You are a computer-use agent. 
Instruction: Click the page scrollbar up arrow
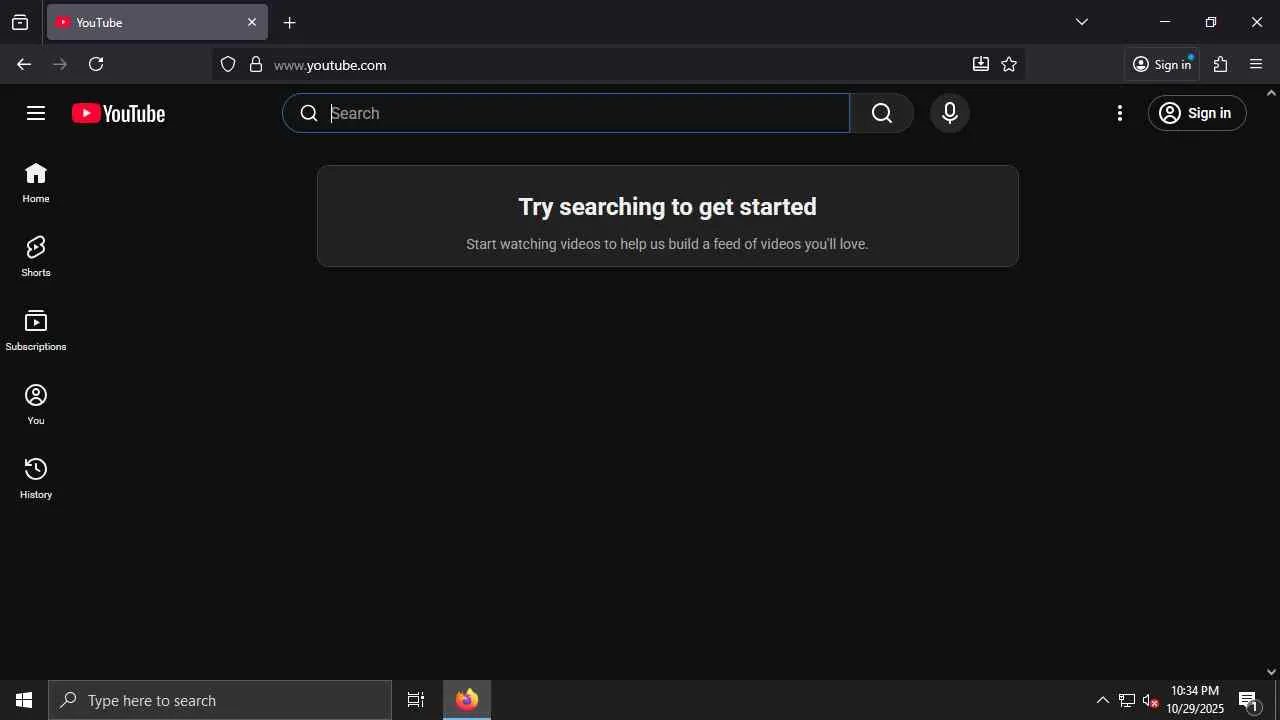[1272, 93]
